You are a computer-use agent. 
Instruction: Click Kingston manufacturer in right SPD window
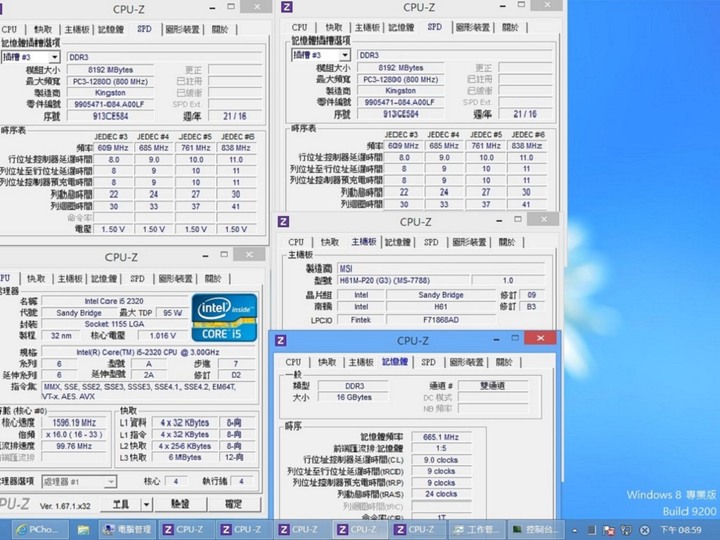[x=401, y=91]
